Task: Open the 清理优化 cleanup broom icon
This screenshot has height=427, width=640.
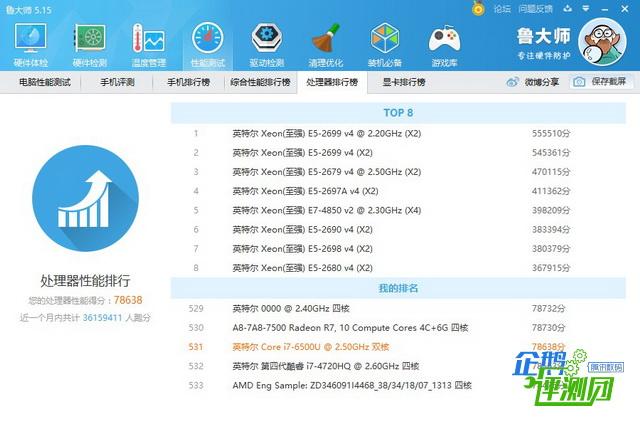Action: pyautogui.click(x=326, y=45)
